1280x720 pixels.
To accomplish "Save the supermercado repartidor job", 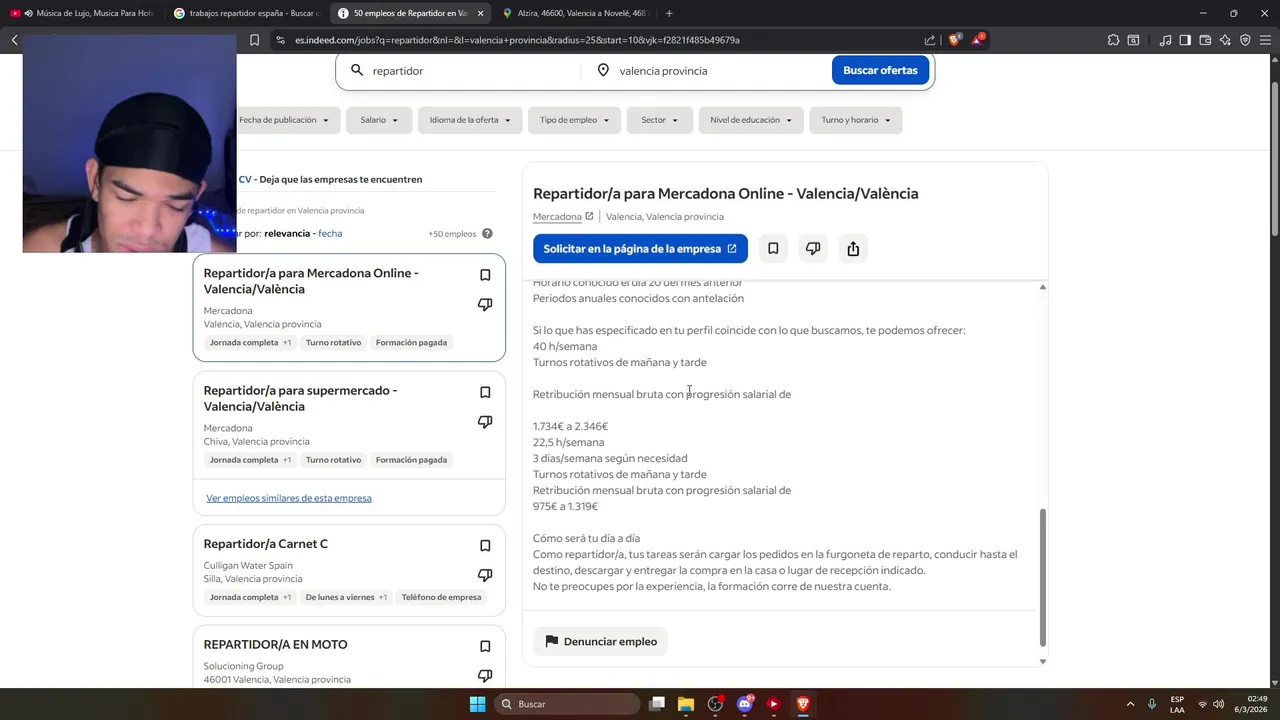I will pyautogui.click(x=485, y=392).
